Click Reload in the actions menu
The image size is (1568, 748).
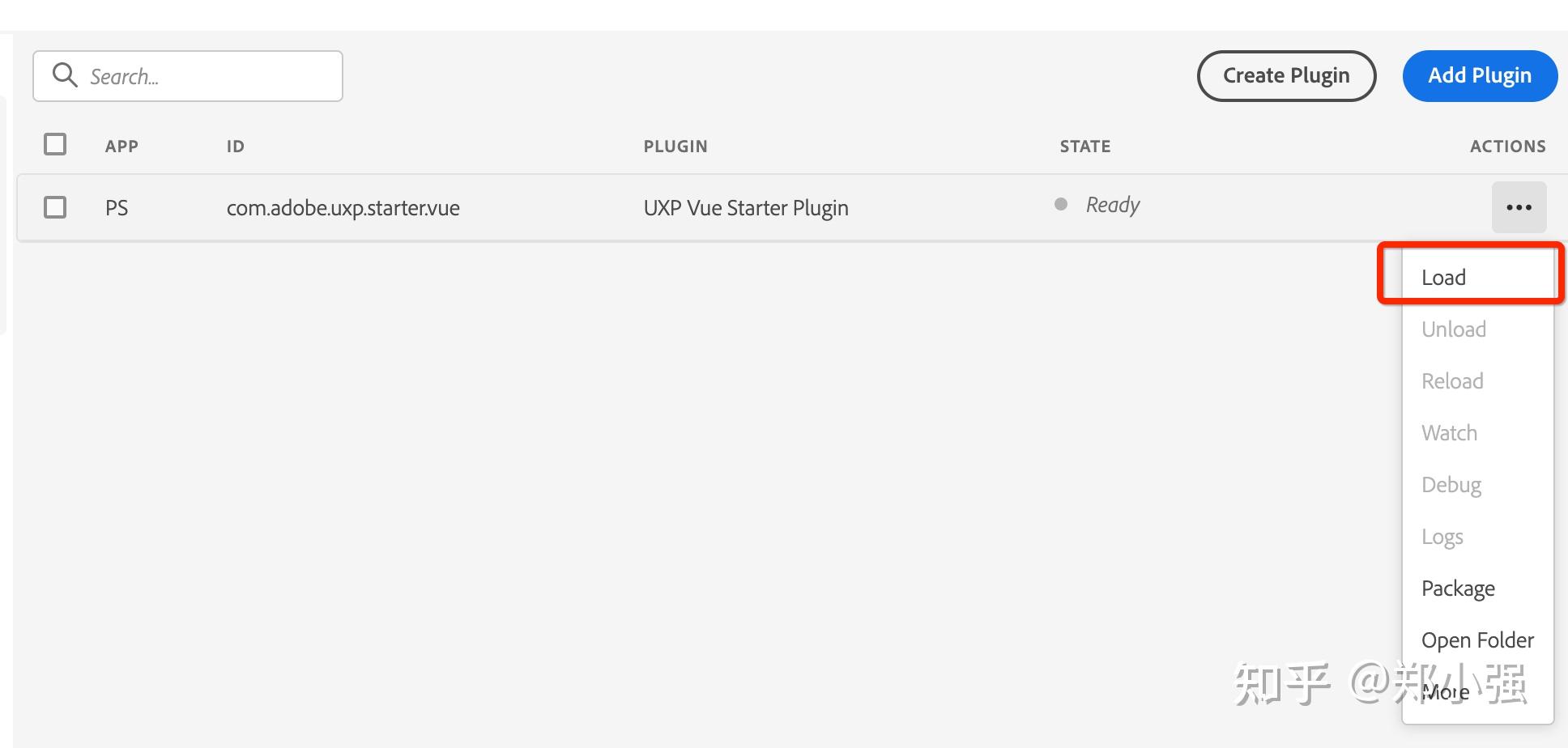pyautogui.click(x=1452, y=381)
